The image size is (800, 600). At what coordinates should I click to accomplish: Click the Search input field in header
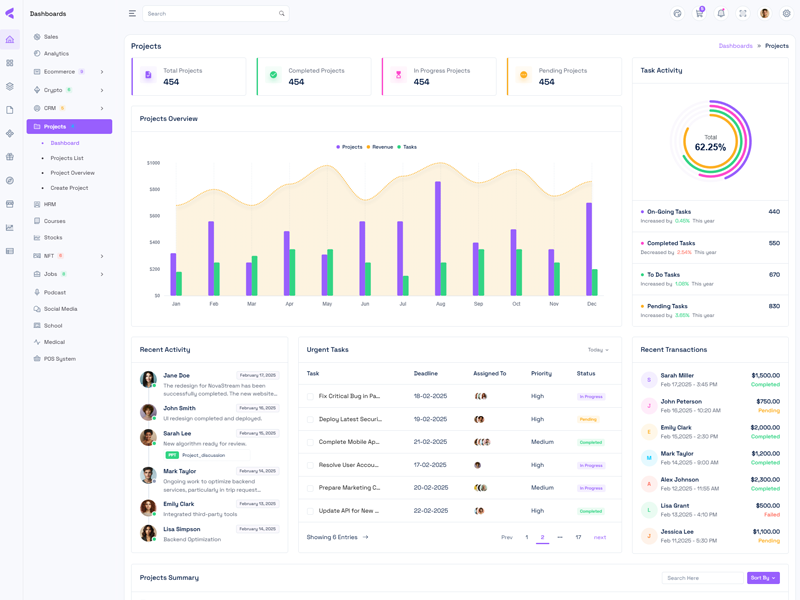210,14
